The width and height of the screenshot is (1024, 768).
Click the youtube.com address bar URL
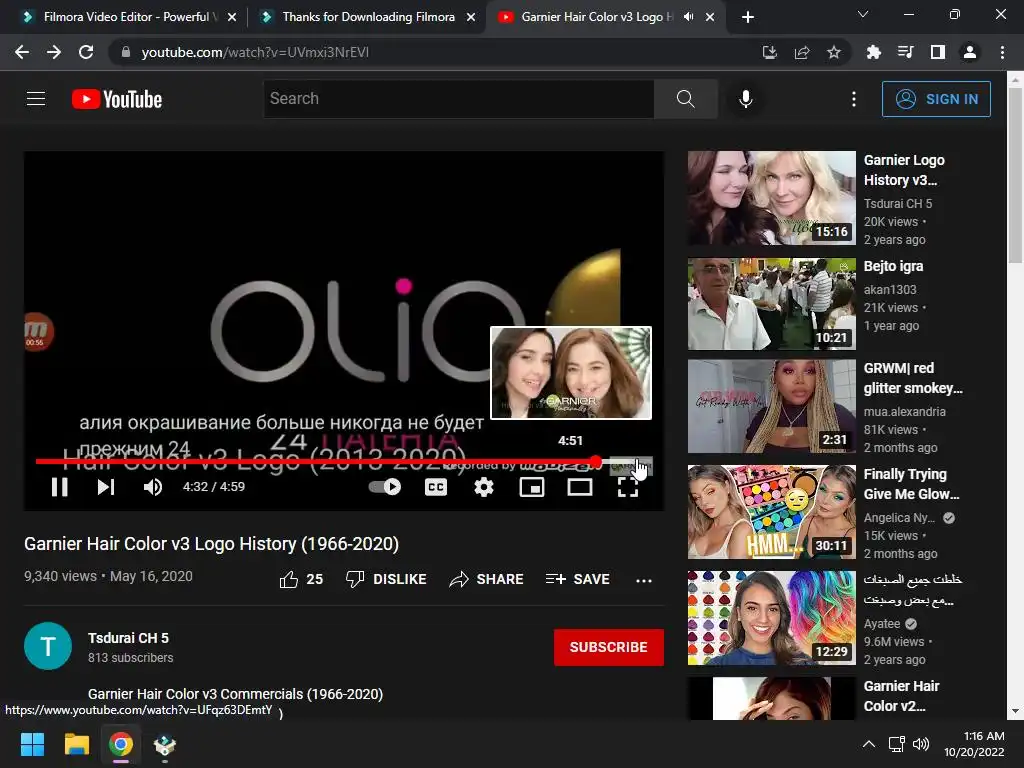coord(255,52)
